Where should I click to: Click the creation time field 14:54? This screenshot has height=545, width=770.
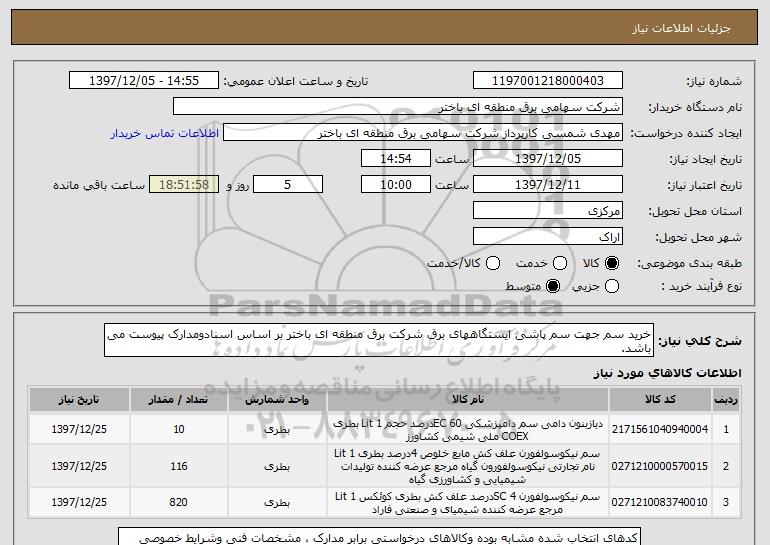click(x=396, y=159)
